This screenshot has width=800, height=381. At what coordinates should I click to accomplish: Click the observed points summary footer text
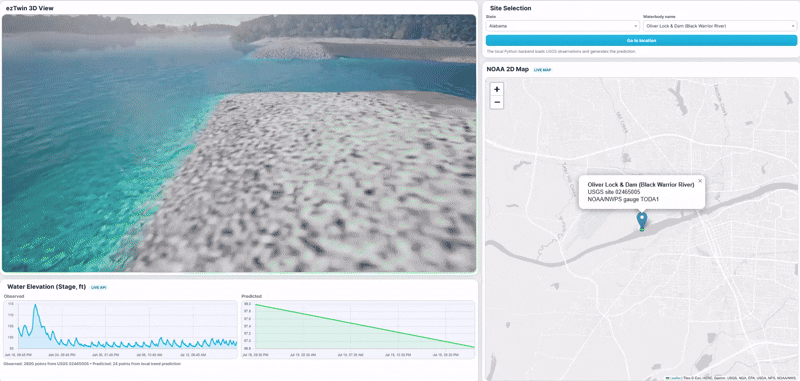[x=92, y=364]
